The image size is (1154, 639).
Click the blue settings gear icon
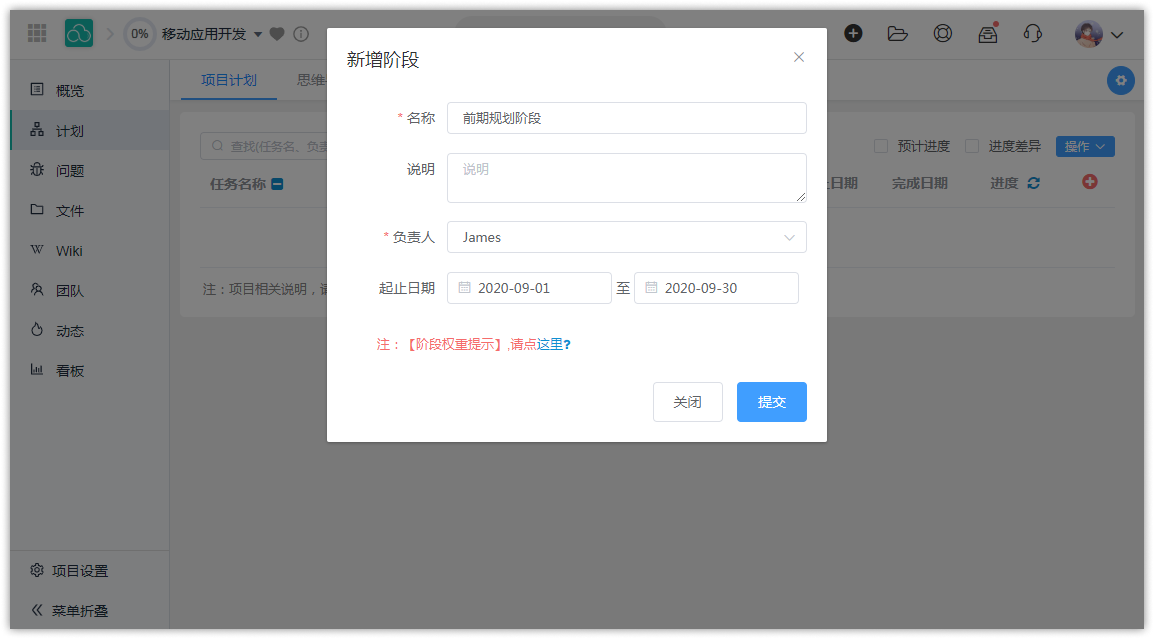tap(1120, 80)
